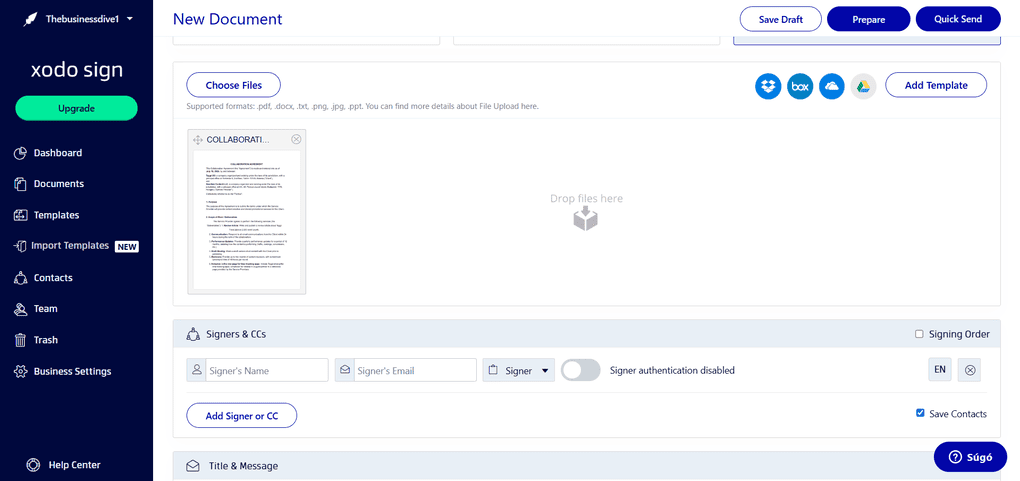Click the feather account icon
The image size is (1020, 481).
[30, 19]
